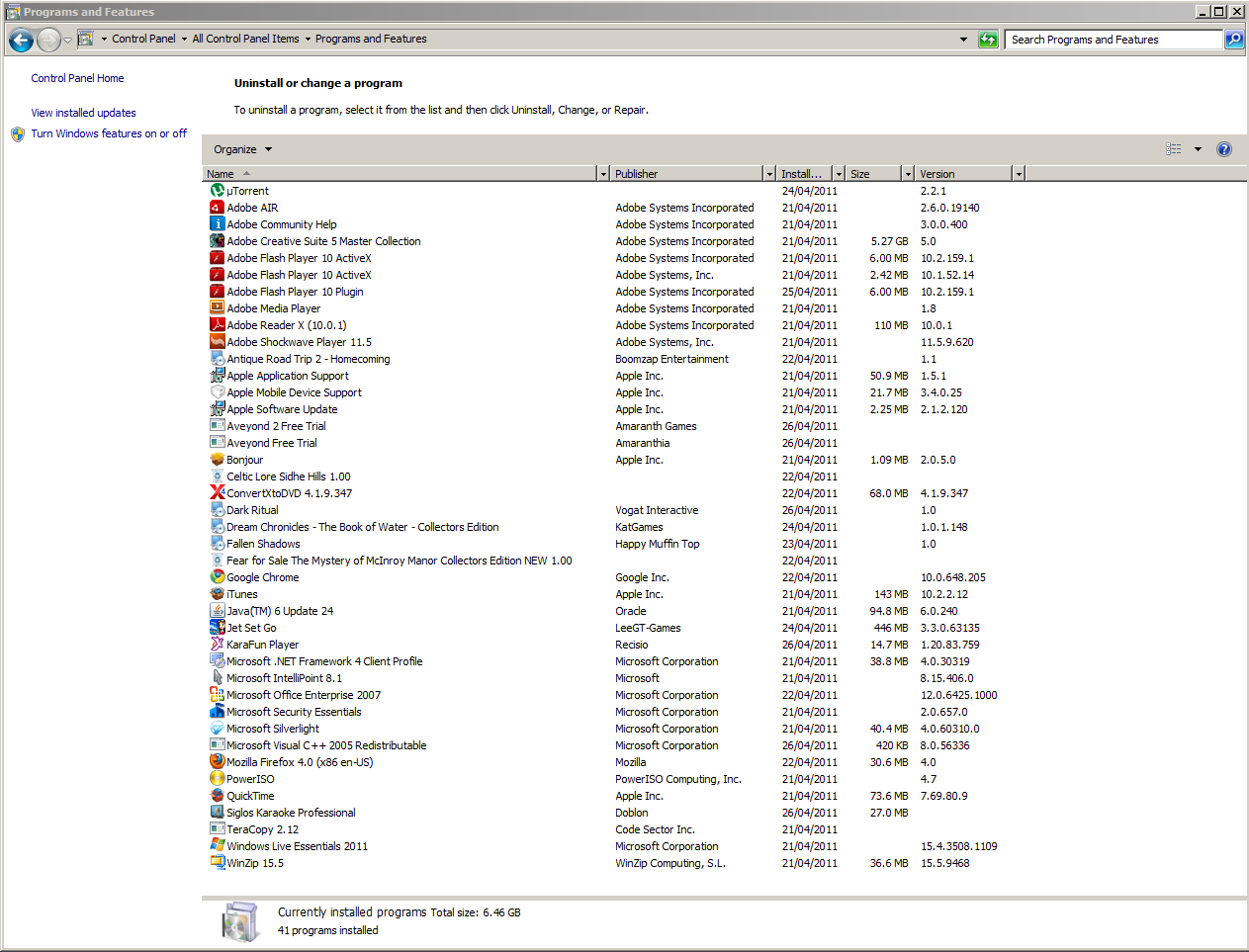Click the QuickTime program icon
The height and width of the screenshot is (952, 1249).
(218, 796)
